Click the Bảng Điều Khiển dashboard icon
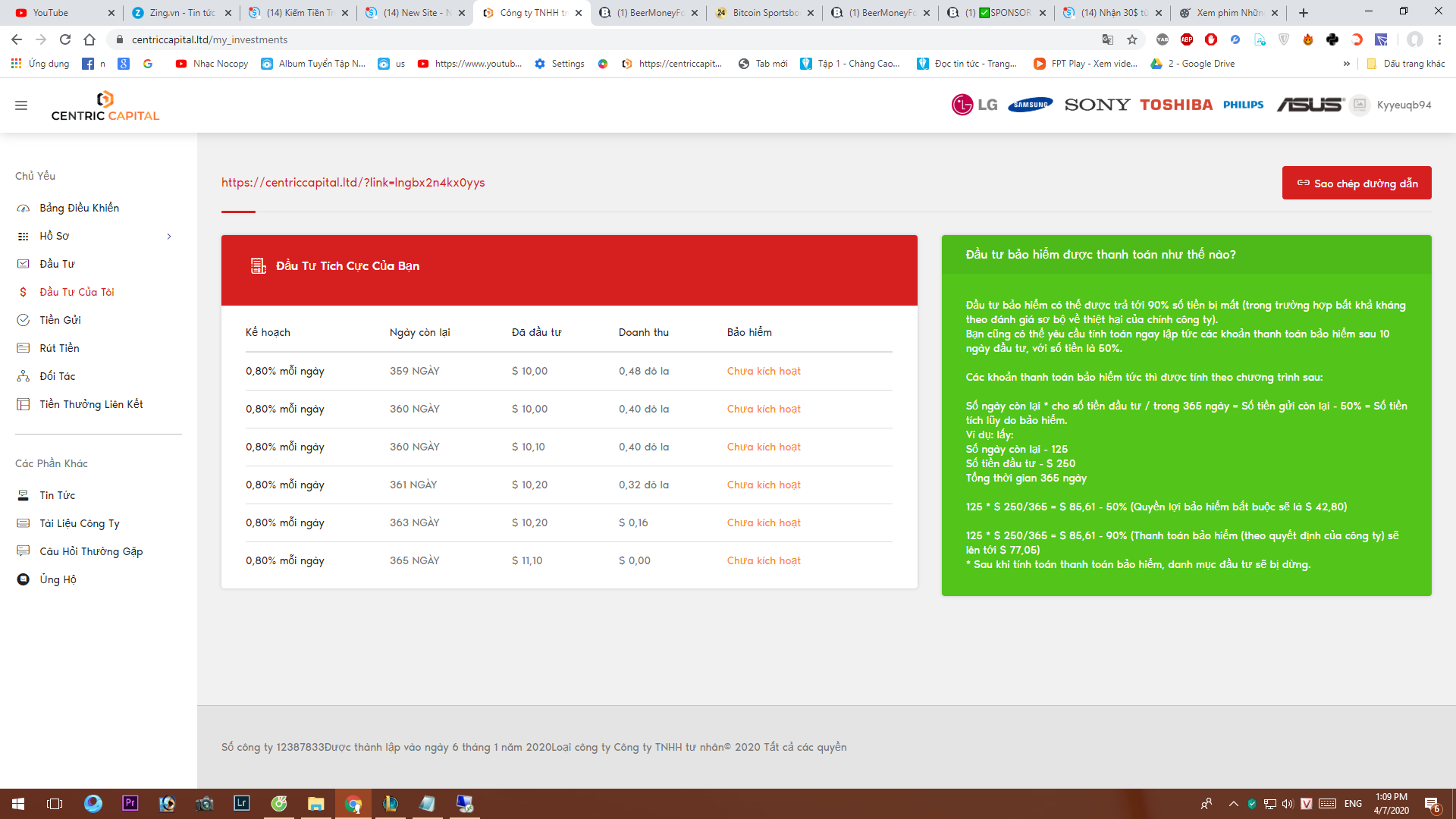The width and height of the screenshot is (1456, 819). (24, 208)
